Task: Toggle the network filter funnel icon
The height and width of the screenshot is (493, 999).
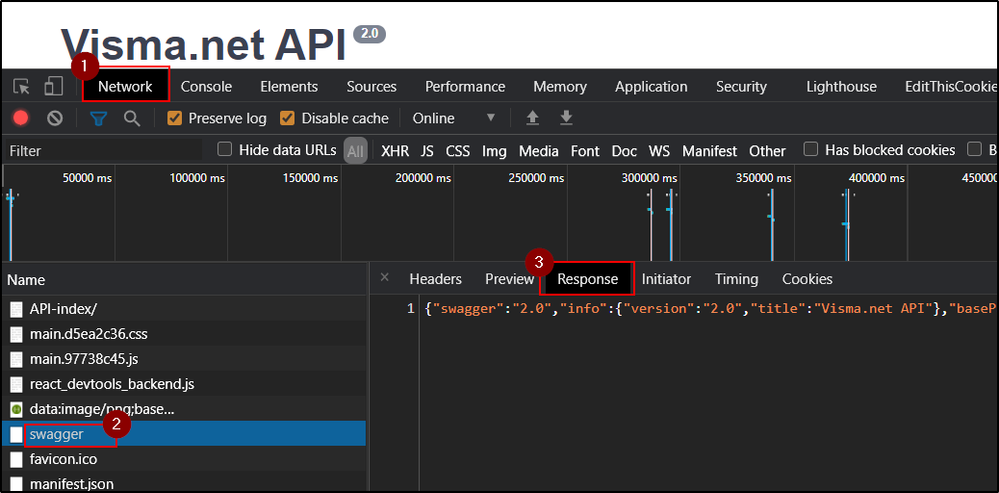Action: (x=98, y=118)
